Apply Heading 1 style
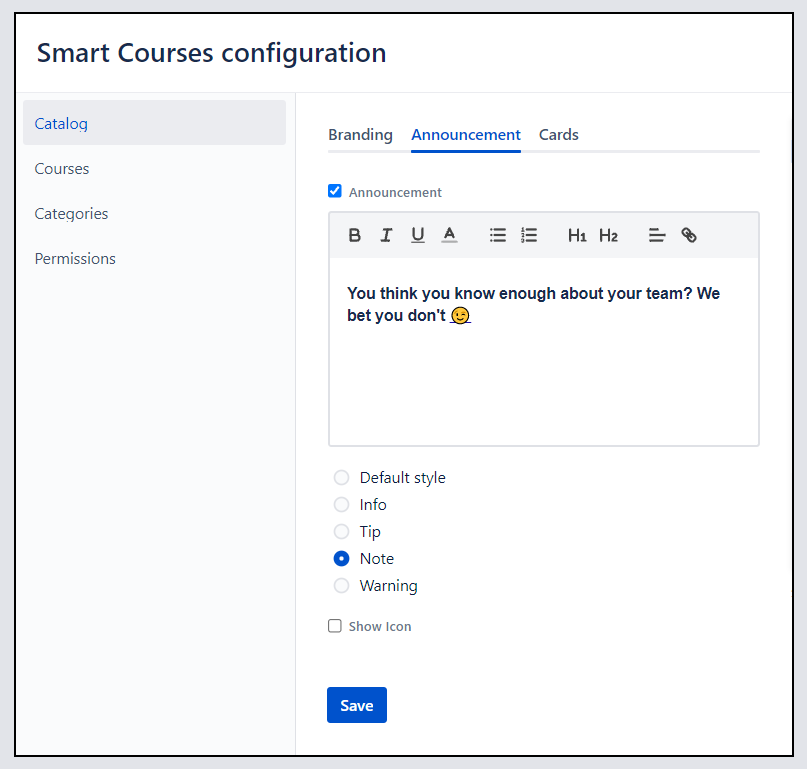Viewport: 807px width, 769px height. point(577,235)
